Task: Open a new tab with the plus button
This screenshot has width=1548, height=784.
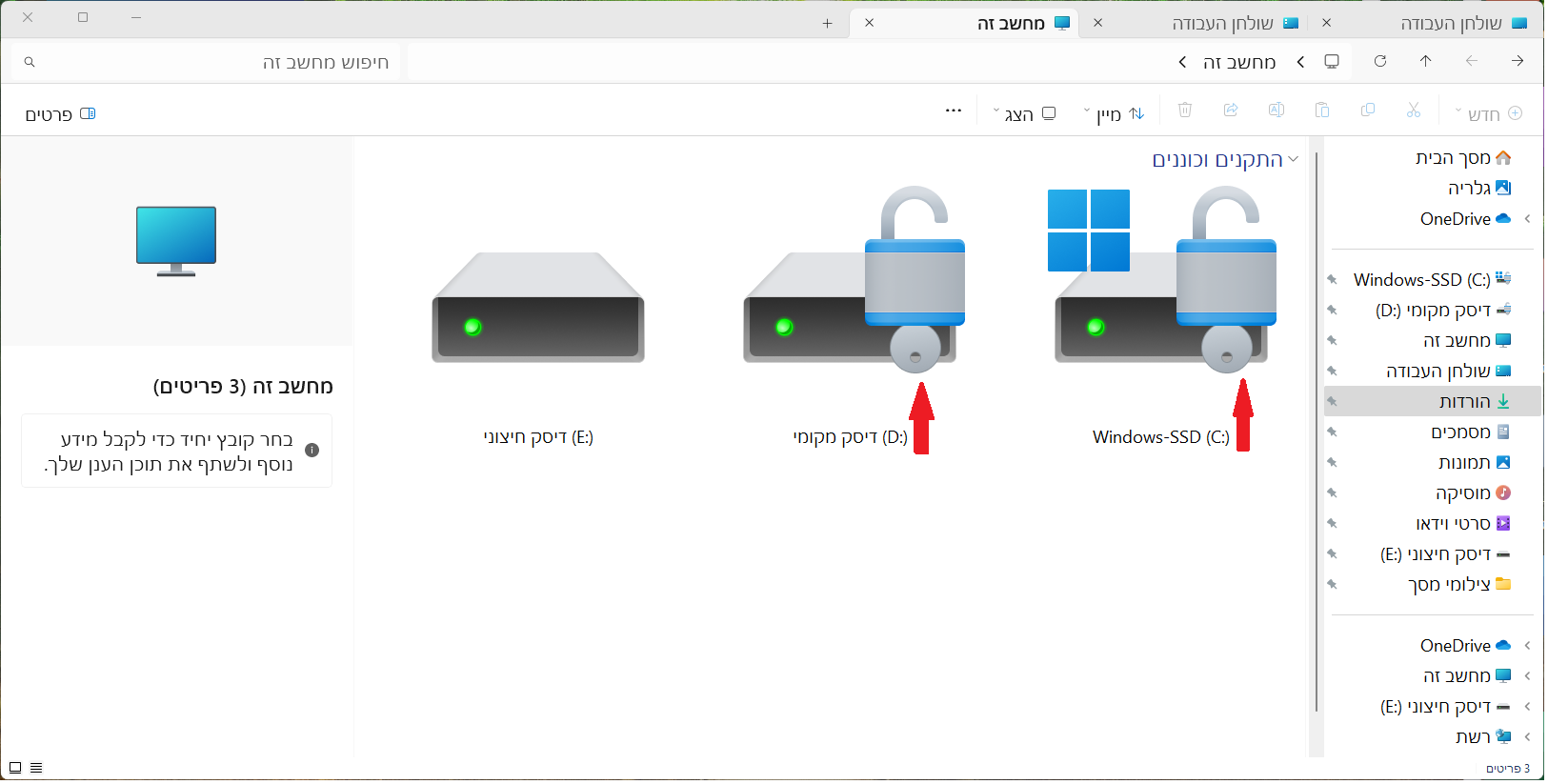Action: pyautogui.click(x=827, y=24)
